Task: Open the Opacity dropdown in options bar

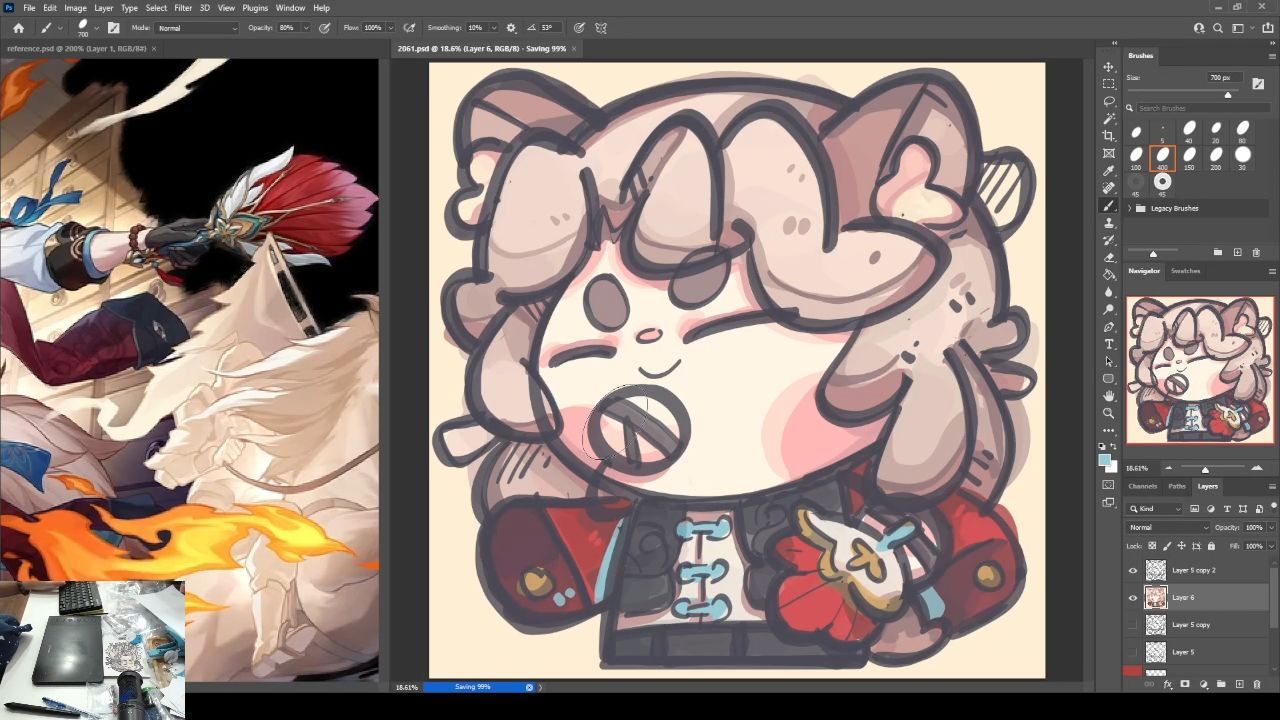Action: tap(305, 28)
